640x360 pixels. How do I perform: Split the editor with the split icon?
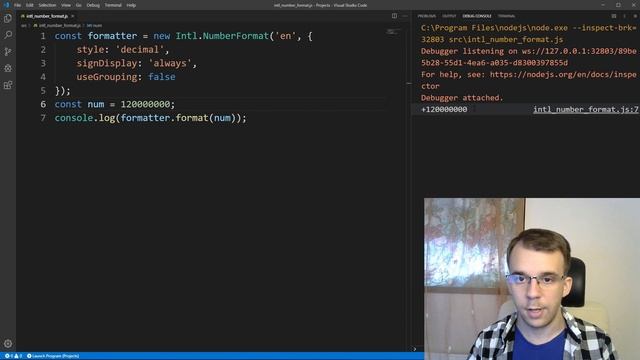[394, 16]
